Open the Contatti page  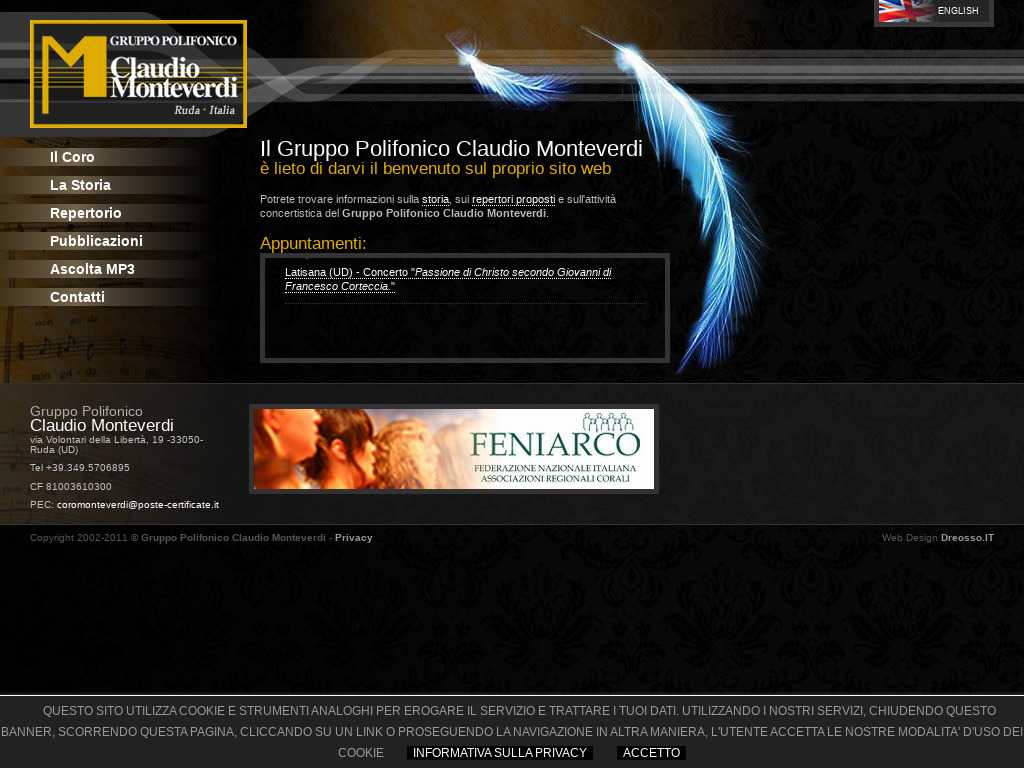[77, 298]
